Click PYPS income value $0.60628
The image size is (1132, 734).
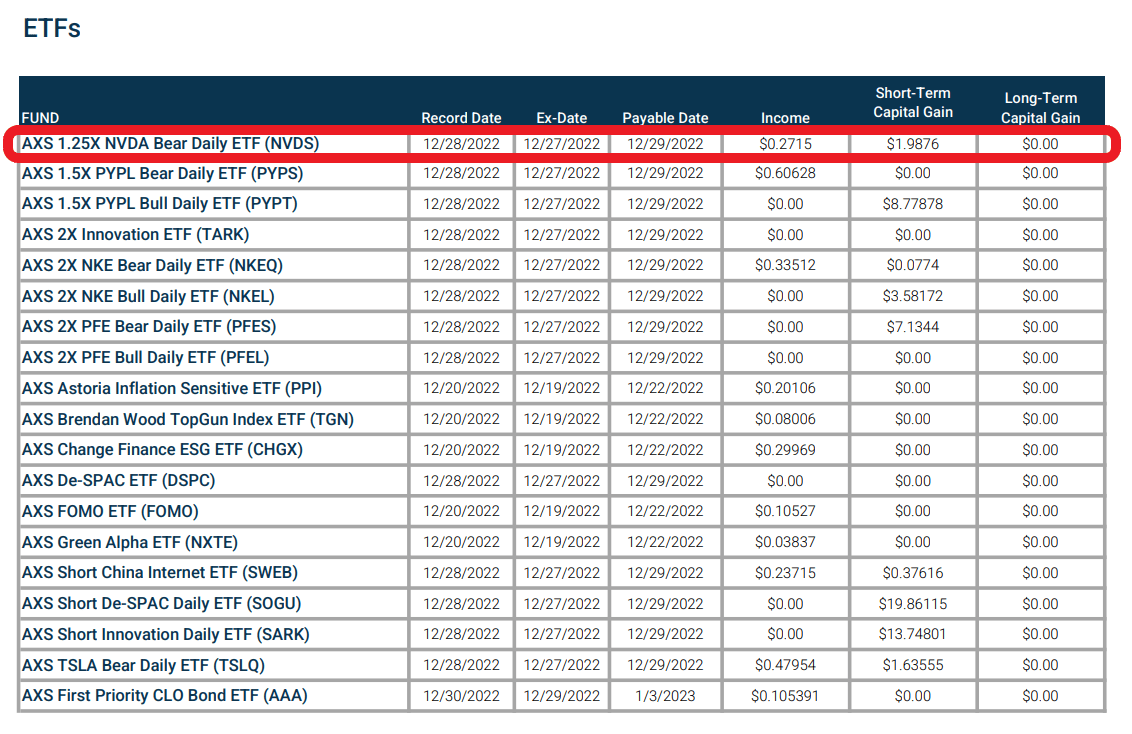pyautogui.click(x=785, y=173)
